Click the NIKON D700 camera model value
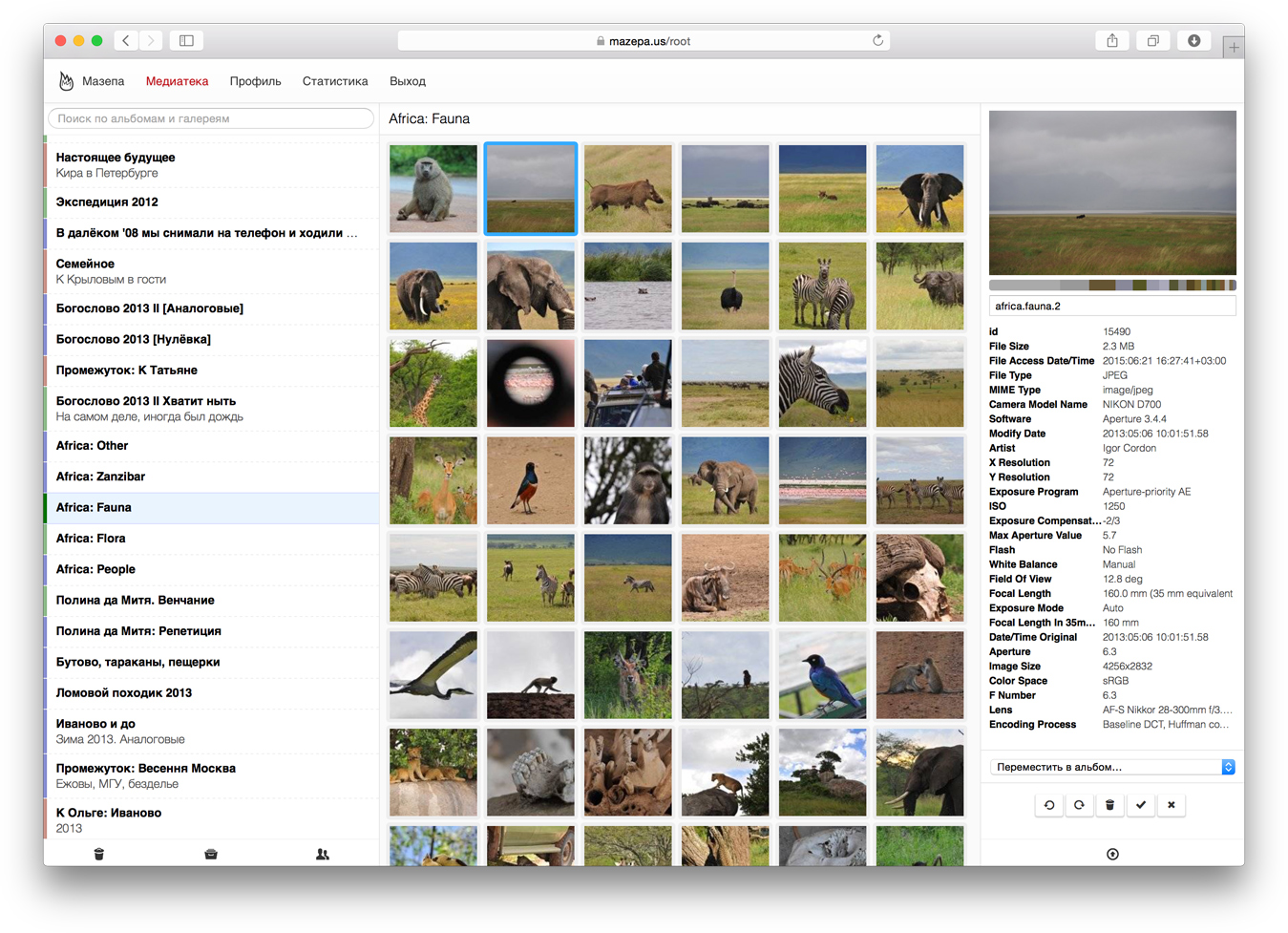 [x=1131, y=405]
